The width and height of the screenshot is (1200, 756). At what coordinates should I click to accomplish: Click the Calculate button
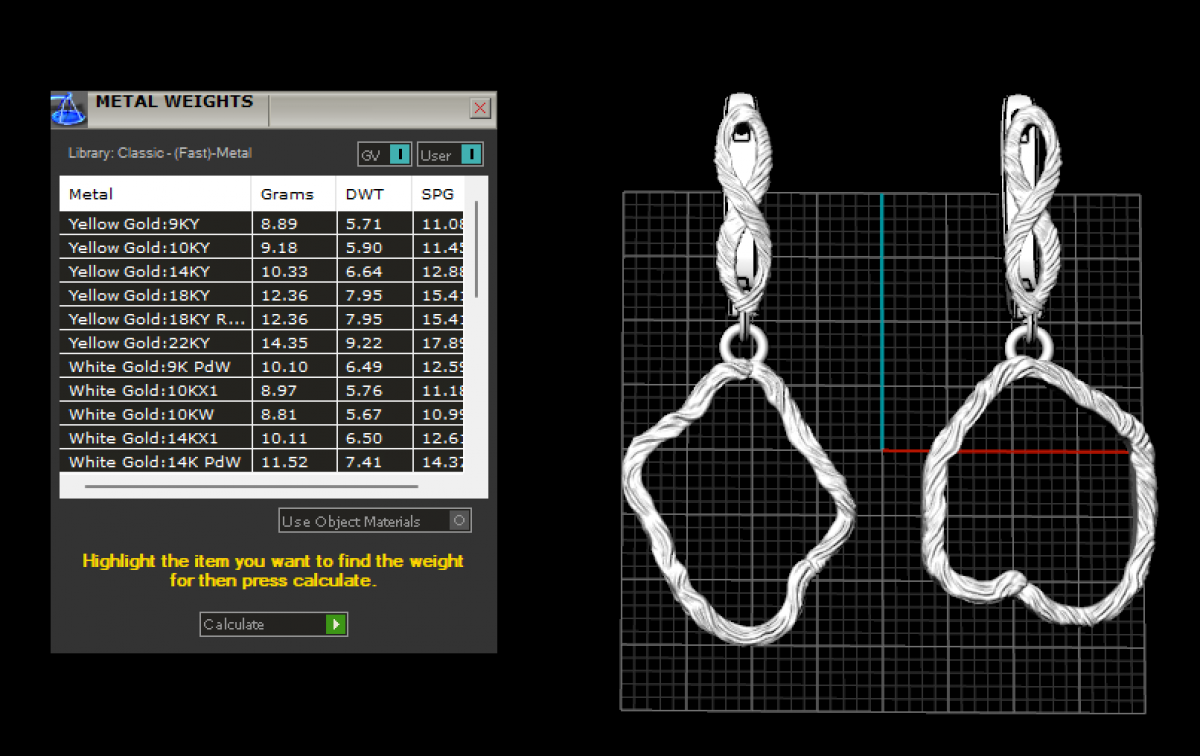[x=273, y=624]
